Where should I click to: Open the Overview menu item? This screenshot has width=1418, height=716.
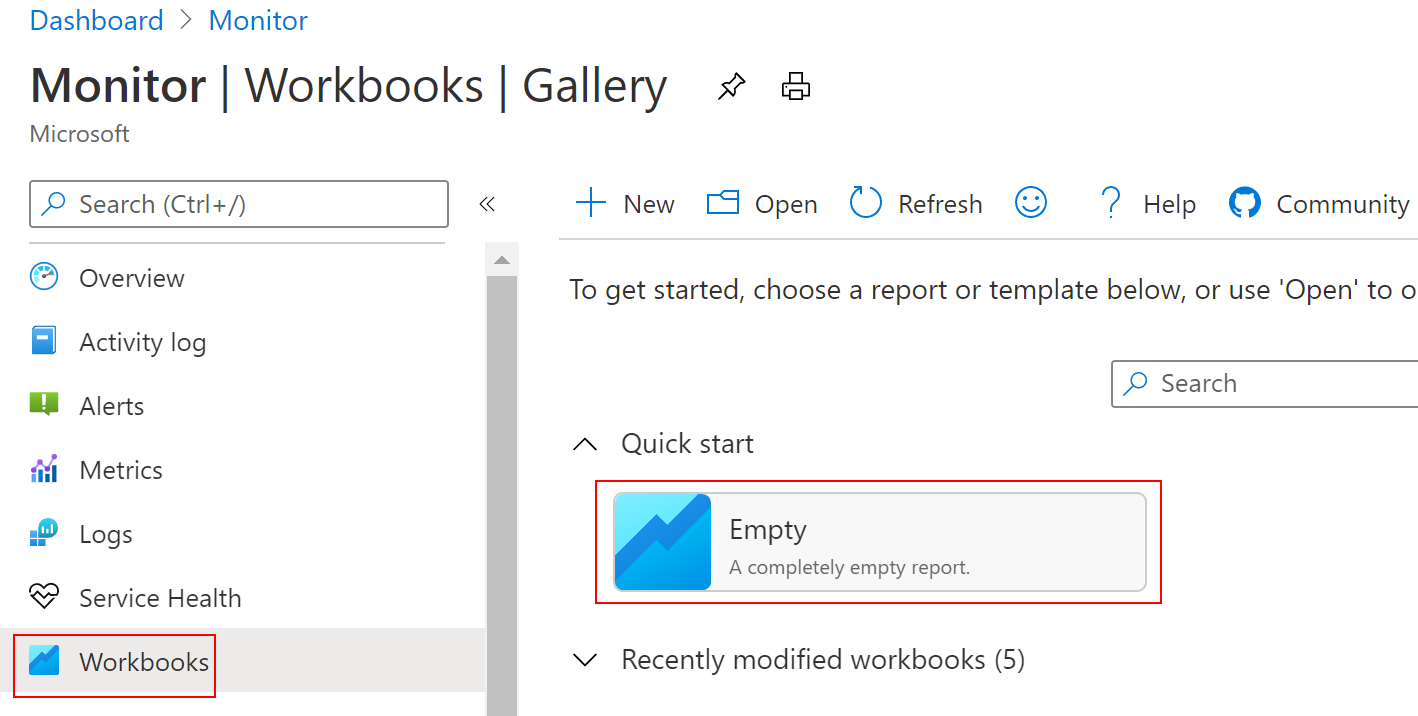coord(243,277)
